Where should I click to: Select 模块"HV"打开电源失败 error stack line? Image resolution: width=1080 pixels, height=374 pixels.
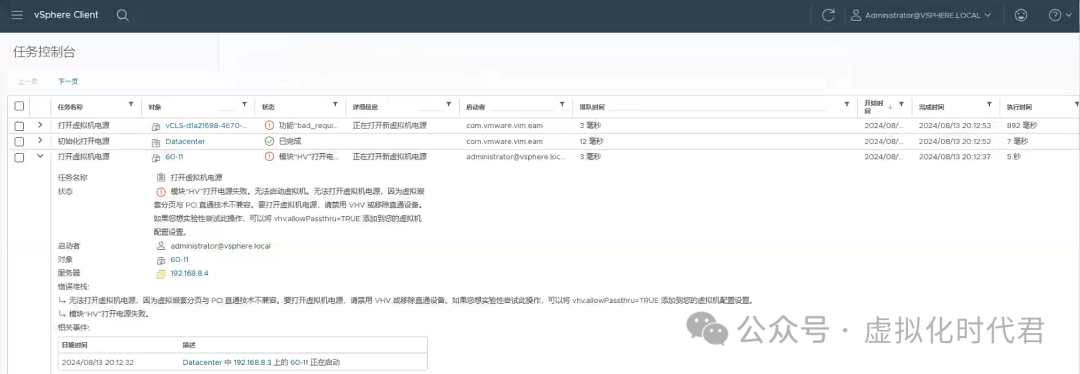click(109, 314)
